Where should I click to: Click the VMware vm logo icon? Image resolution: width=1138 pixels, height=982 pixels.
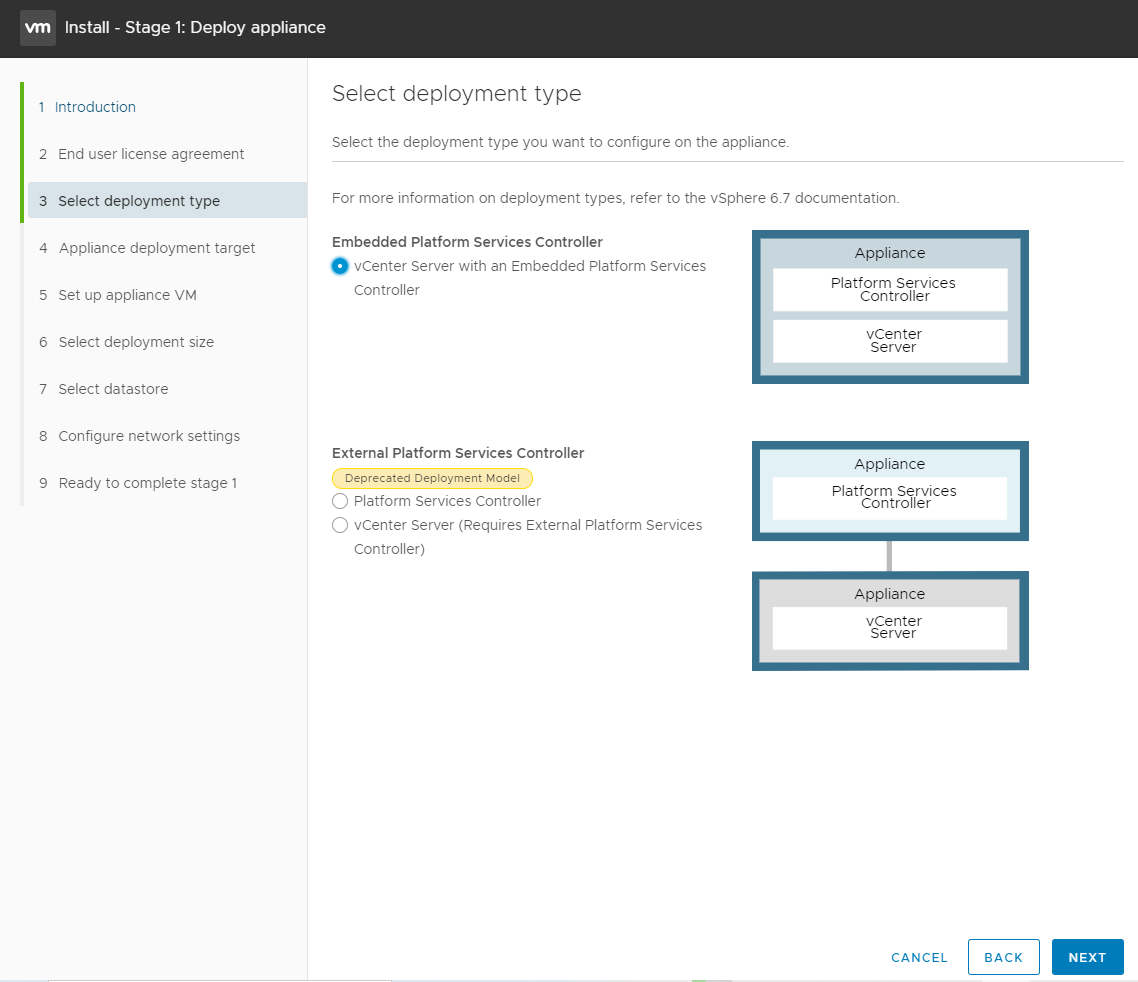click(38, 28)
